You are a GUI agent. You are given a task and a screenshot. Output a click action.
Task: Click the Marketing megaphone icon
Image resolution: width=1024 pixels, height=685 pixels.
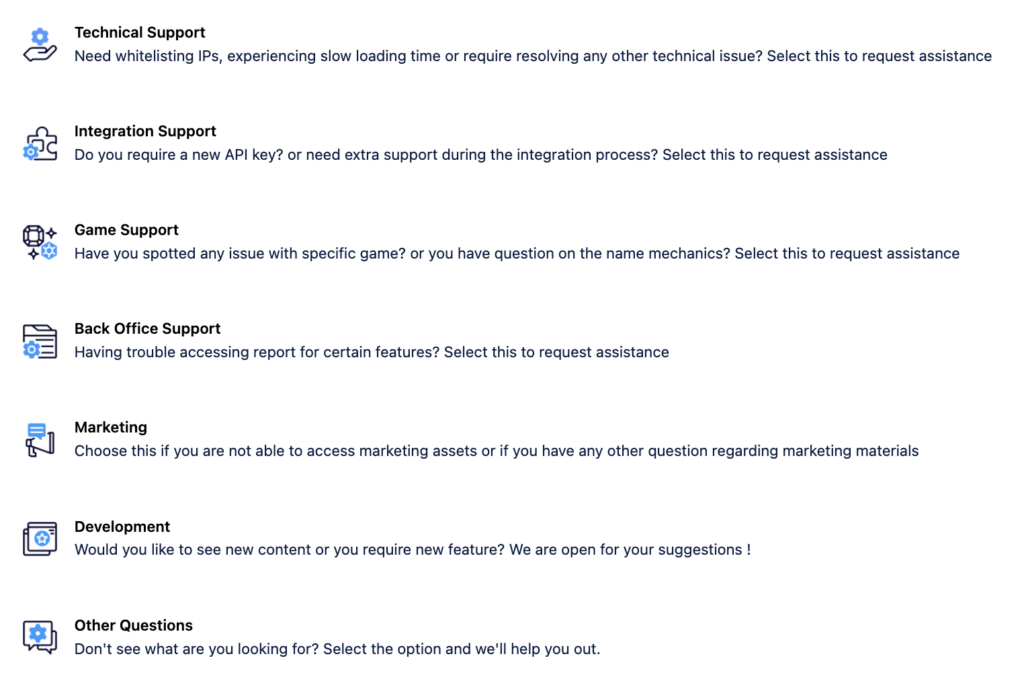[x=40, y=439]
